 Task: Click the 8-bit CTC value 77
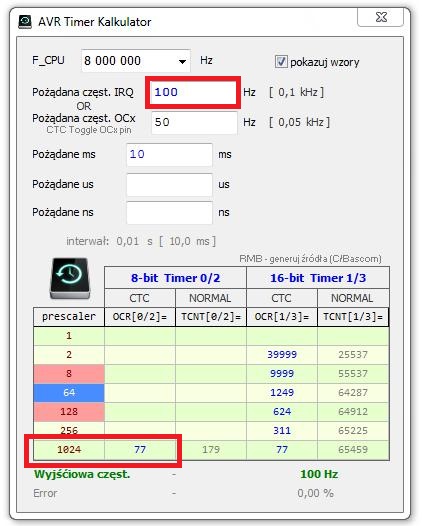tap(140, 450)
